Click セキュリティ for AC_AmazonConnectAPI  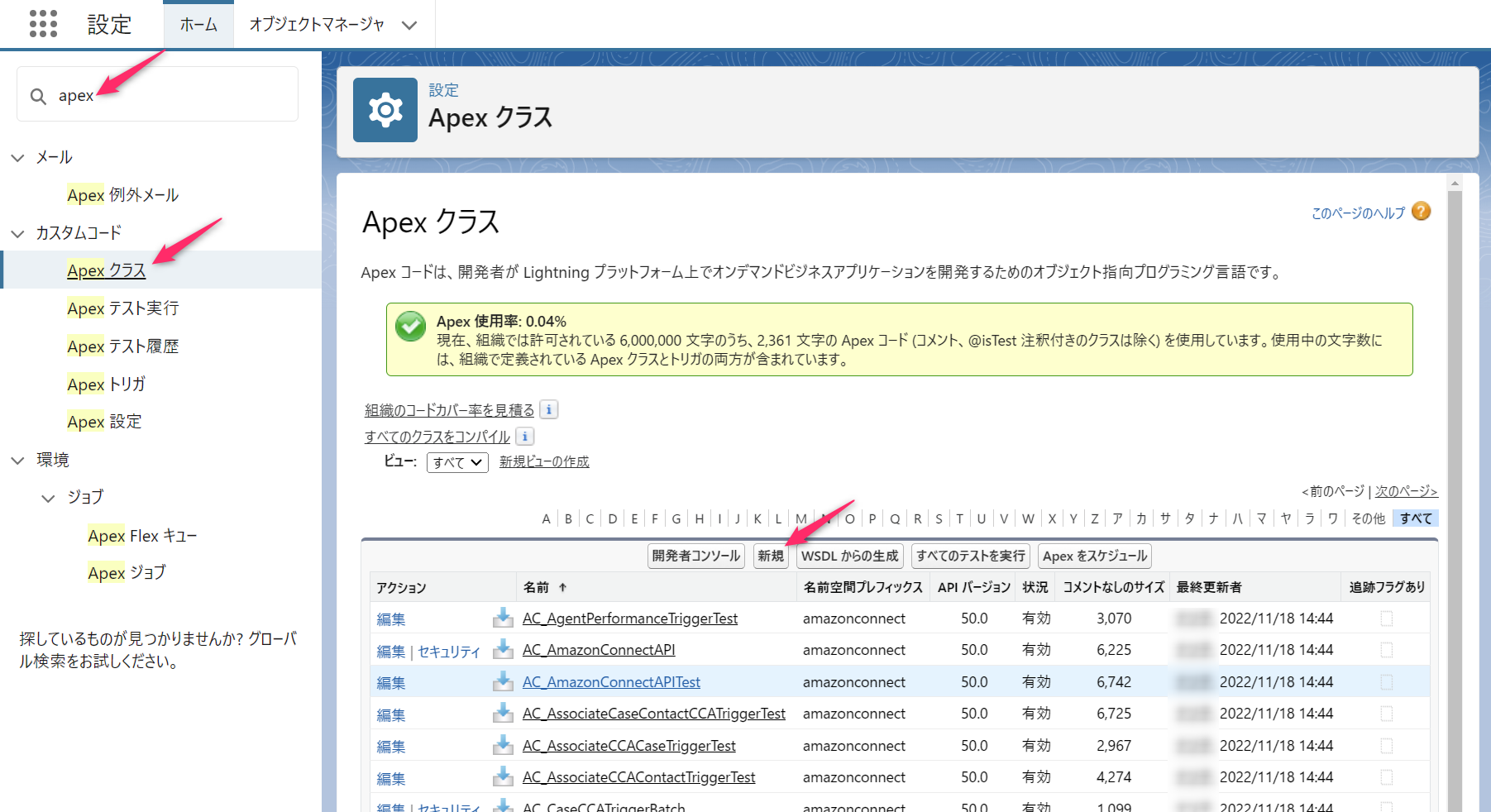click(449, 652)
